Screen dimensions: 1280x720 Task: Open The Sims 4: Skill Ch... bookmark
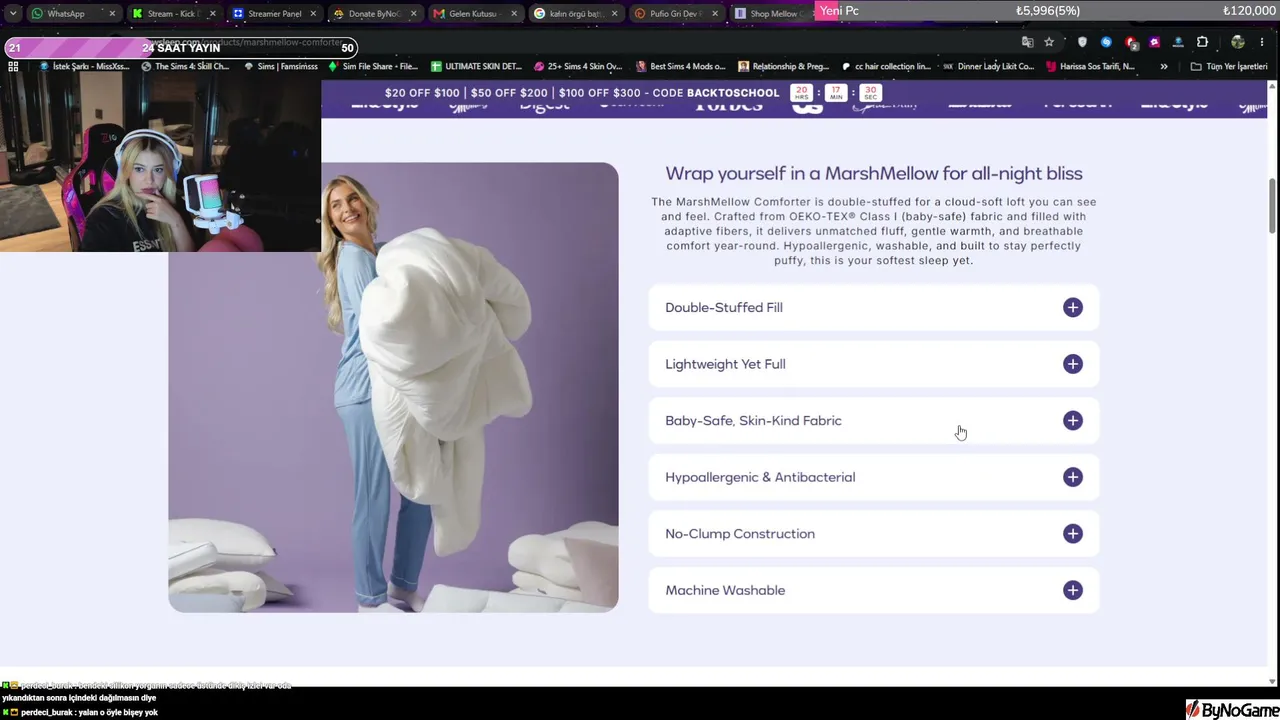pyautogui.click(x=186, y=67)
